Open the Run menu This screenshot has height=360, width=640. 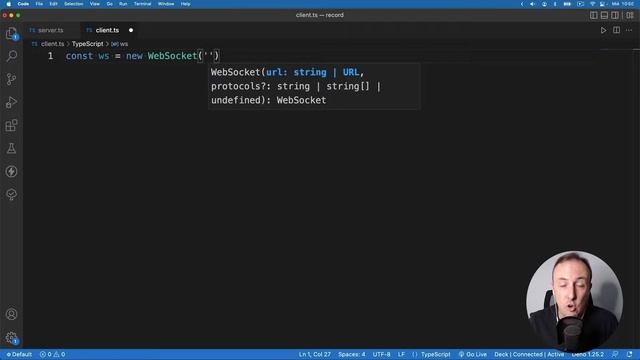pyautogui.click(x=123, y=4)
